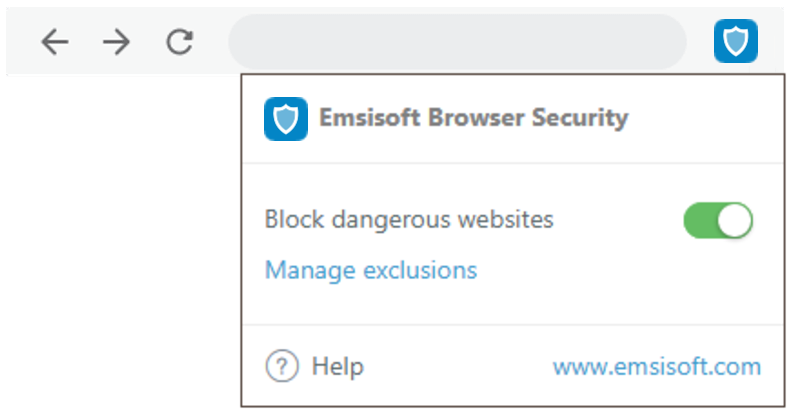791x415 pixels.
Task: Click the Block dangerous websites label
Action: tap(408, 219)
